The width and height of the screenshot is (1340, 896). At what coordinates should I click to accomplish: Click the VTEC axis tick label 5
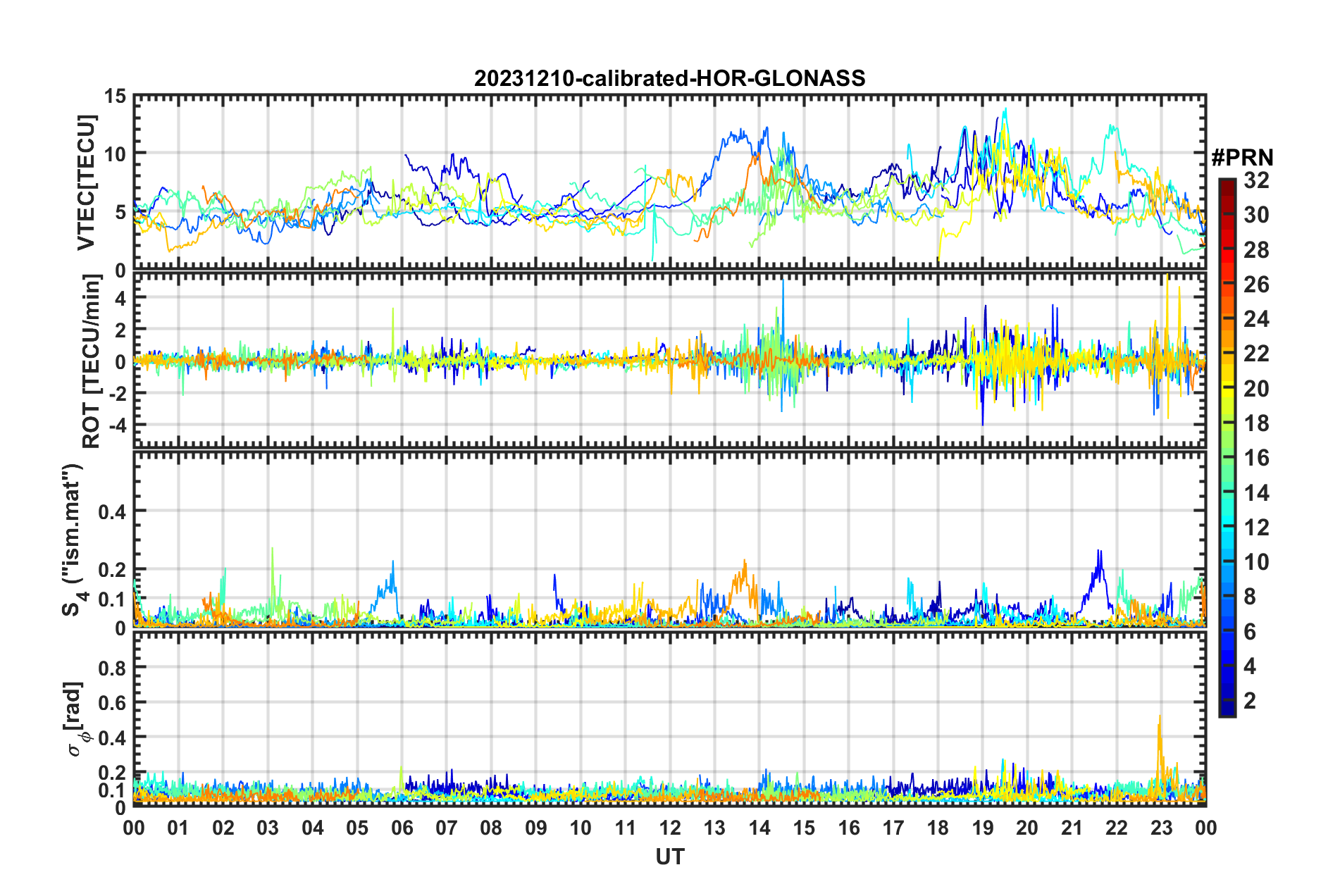[120, 213]
